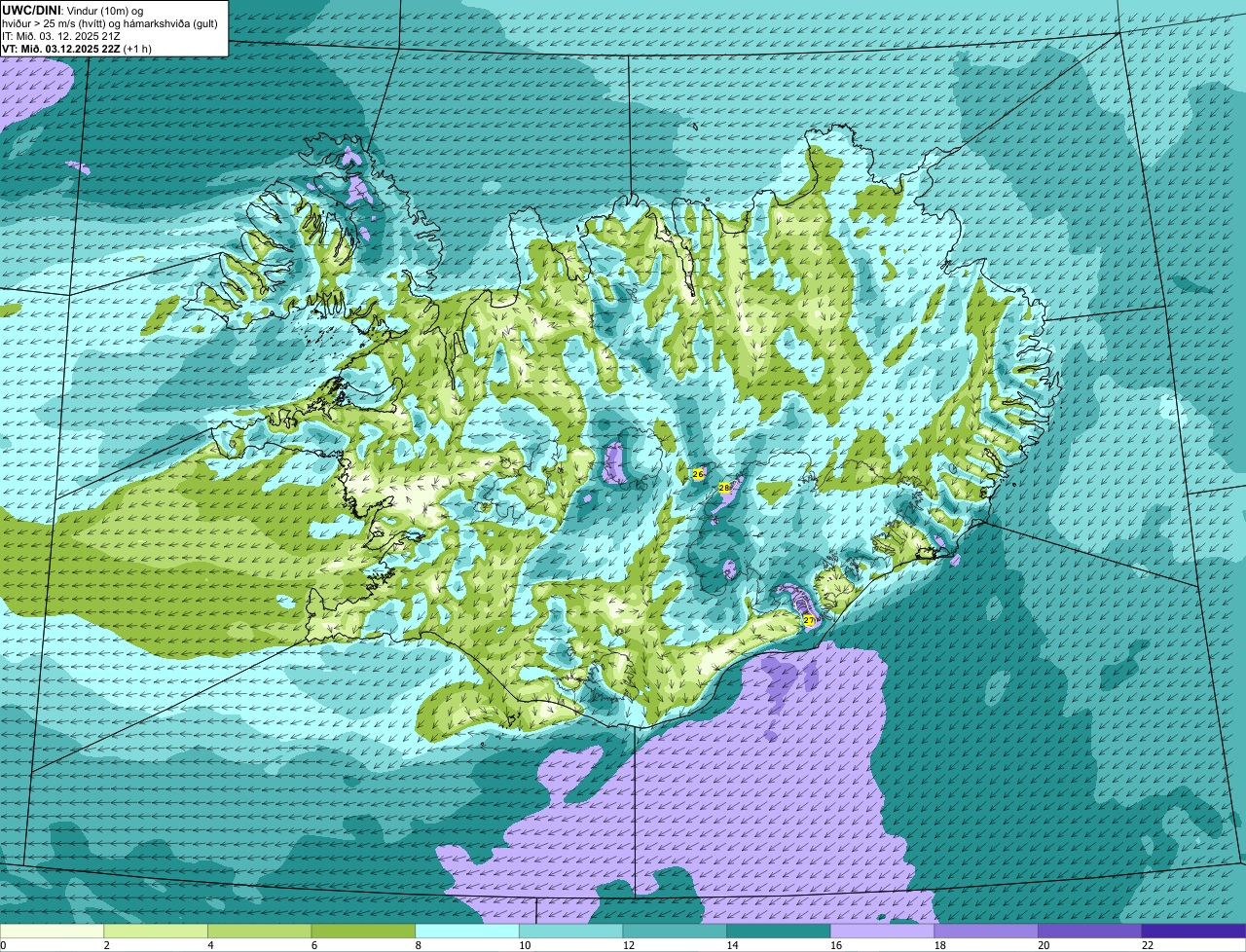1246x952 pixels.
Task: Select the 20–22 m/s violet legend swatch
Action: pos(1090,932)
